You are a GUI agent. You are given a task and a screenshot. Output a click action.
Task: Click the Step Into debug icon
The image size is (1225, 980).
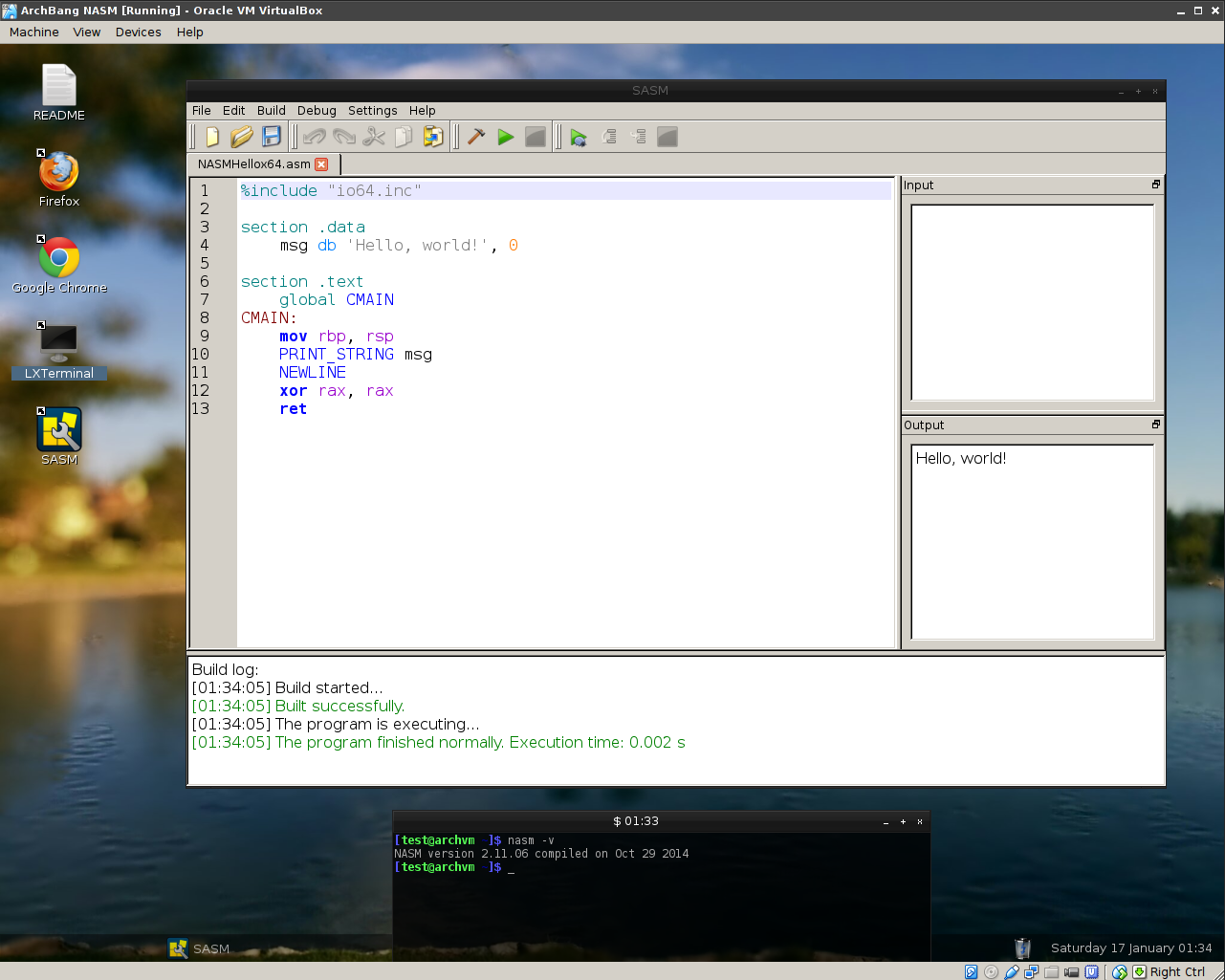tap(639, 137)
